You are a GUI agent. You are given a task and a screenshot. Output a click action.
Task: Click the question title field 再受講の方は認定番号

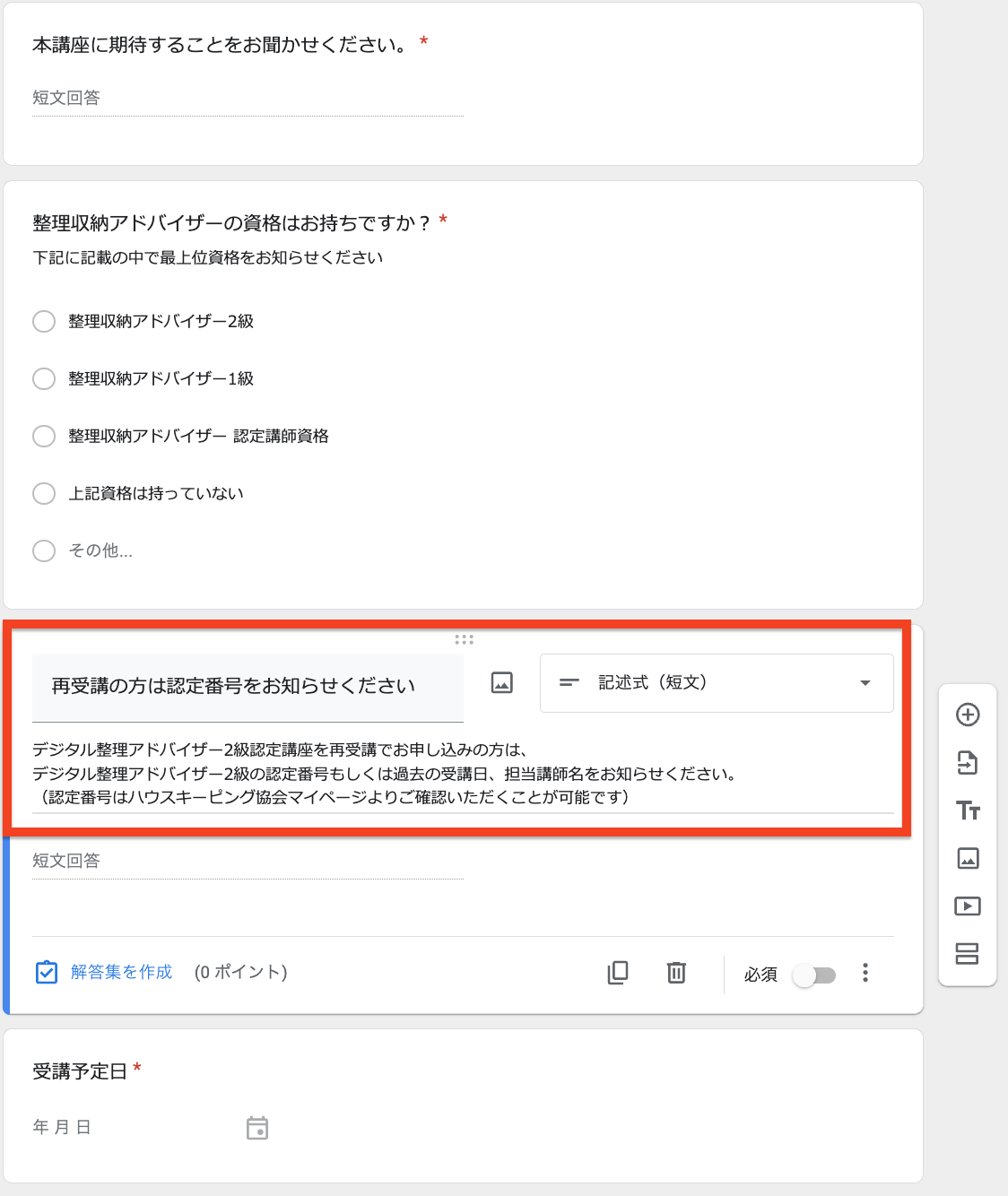pyautogui.click(x=248, y=687)
